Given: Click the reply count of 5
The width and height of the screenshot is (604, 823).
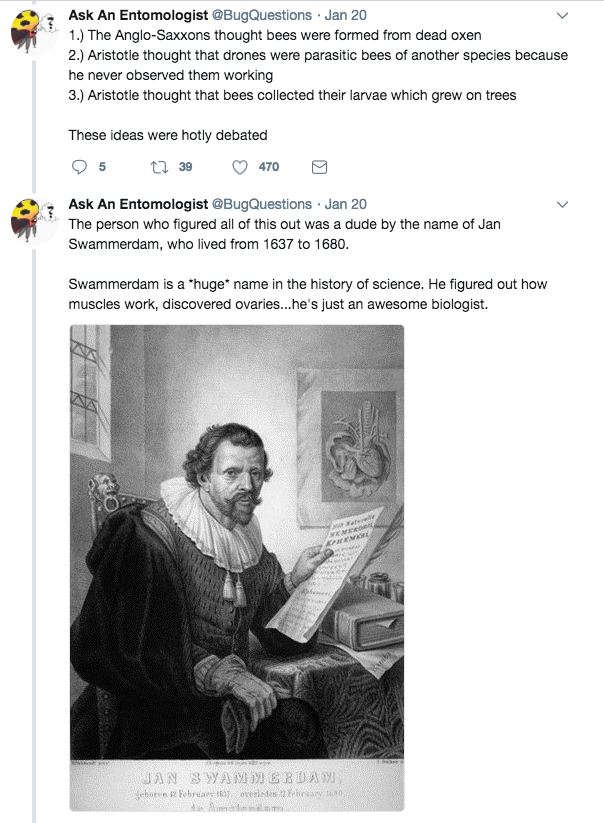Looking at the screenshot, I should click(102, 167).
